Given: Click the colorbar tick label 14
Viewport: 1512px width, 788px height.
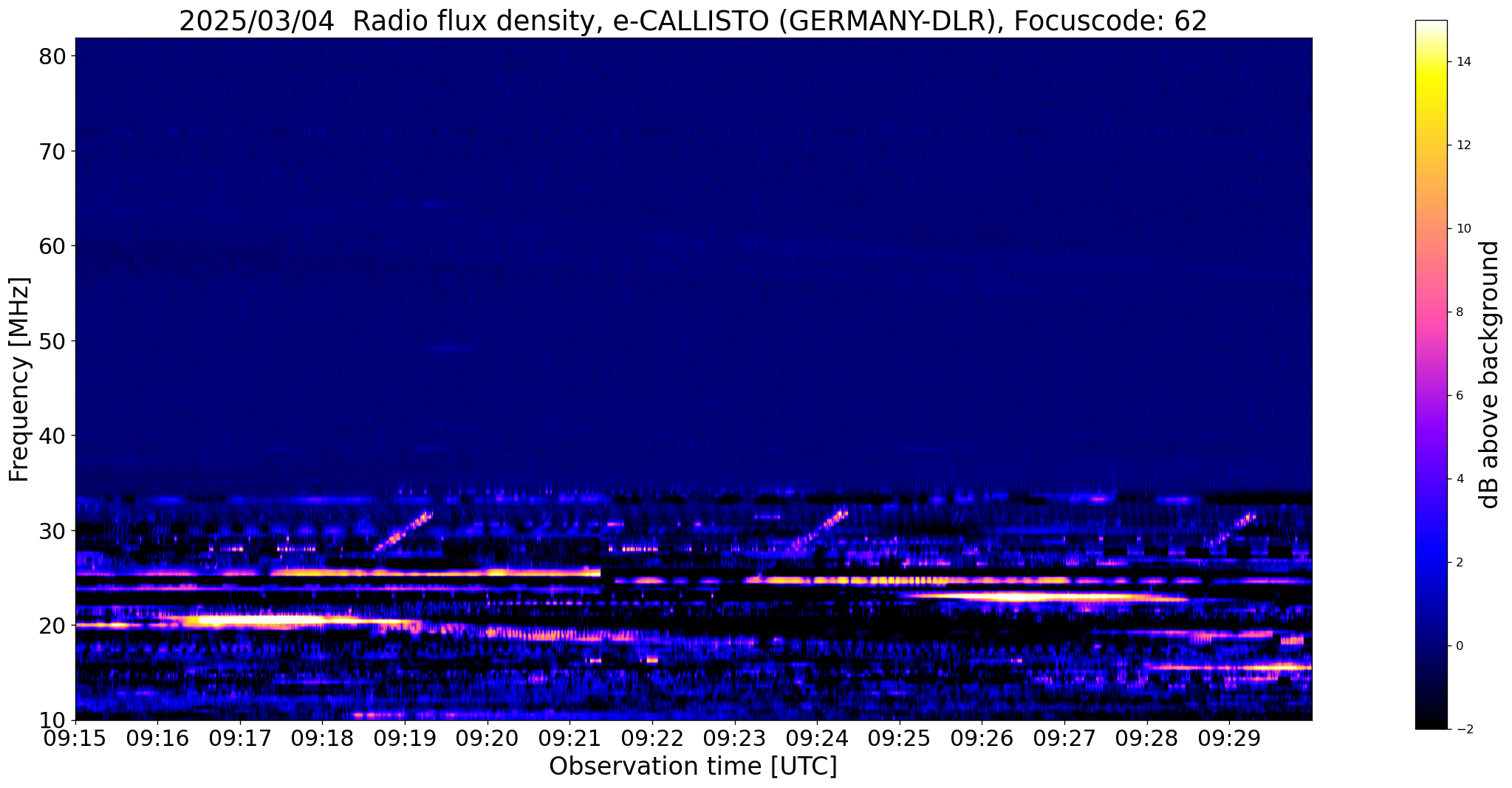Looking at the screenshot, I should pyautogui.click(x=1463, y=62).
